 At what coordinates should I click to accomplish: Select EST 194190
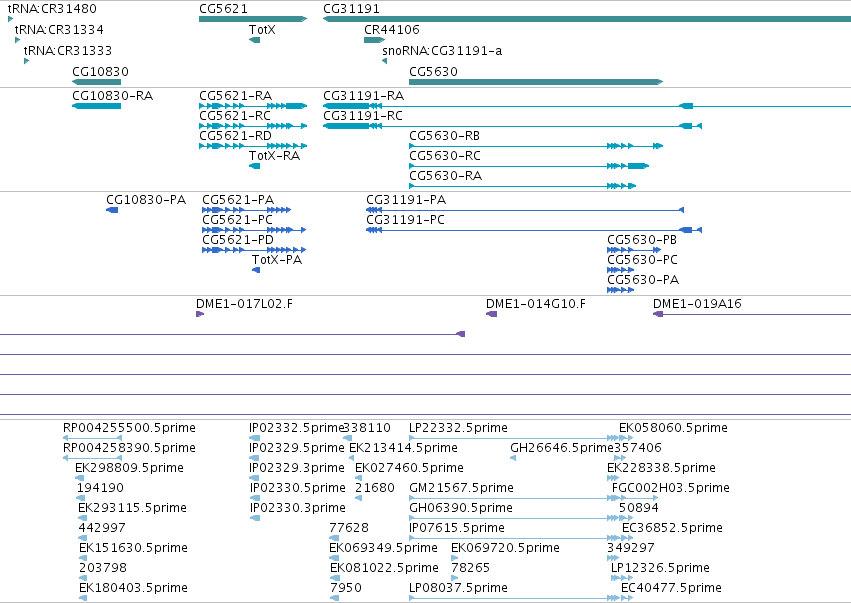click(81, 498)
